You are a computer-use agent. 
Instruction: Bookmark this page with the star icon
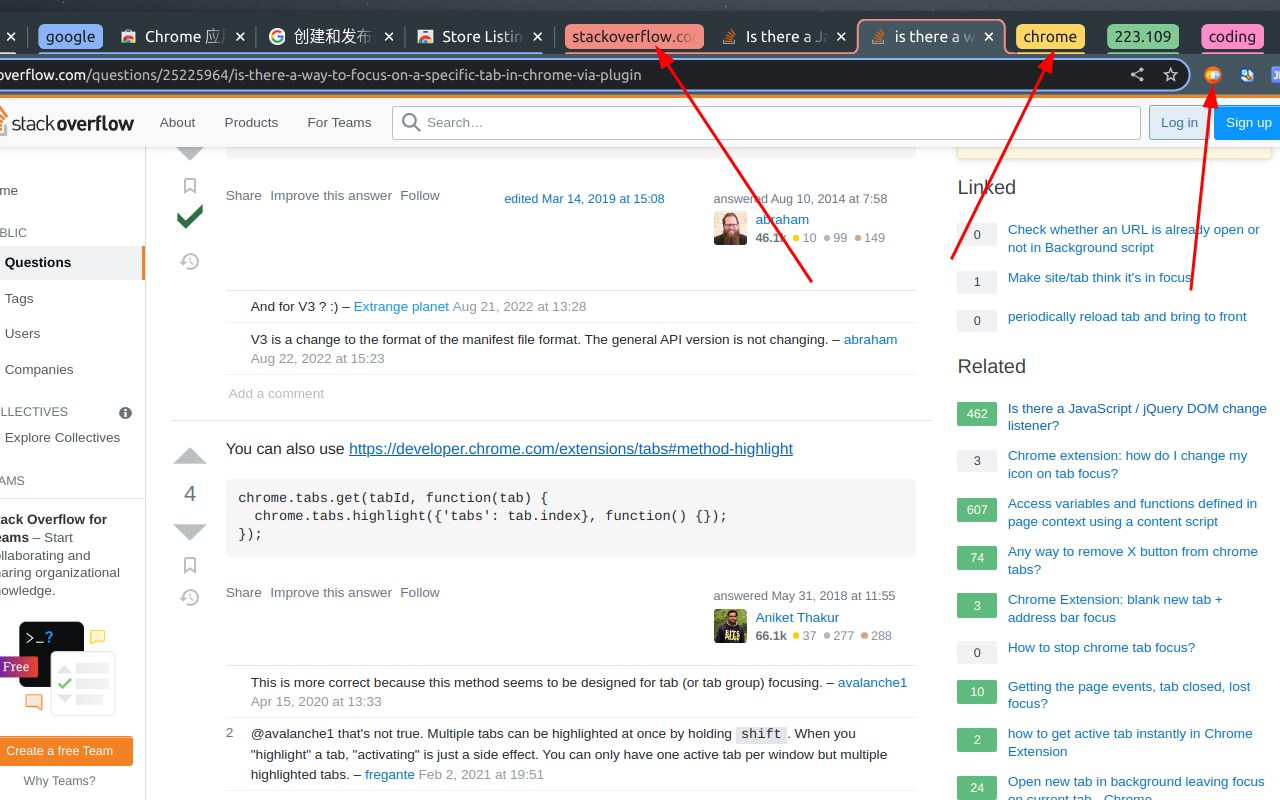tap(1170, 74)
